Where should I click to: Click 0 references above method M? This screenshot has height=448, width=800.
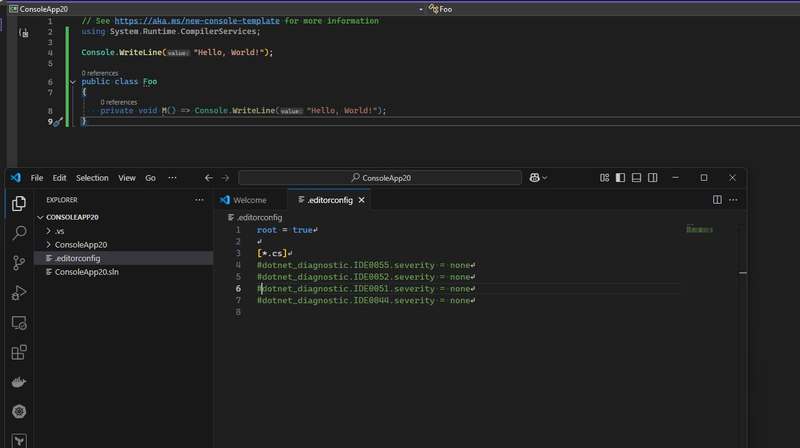point(119,102)
